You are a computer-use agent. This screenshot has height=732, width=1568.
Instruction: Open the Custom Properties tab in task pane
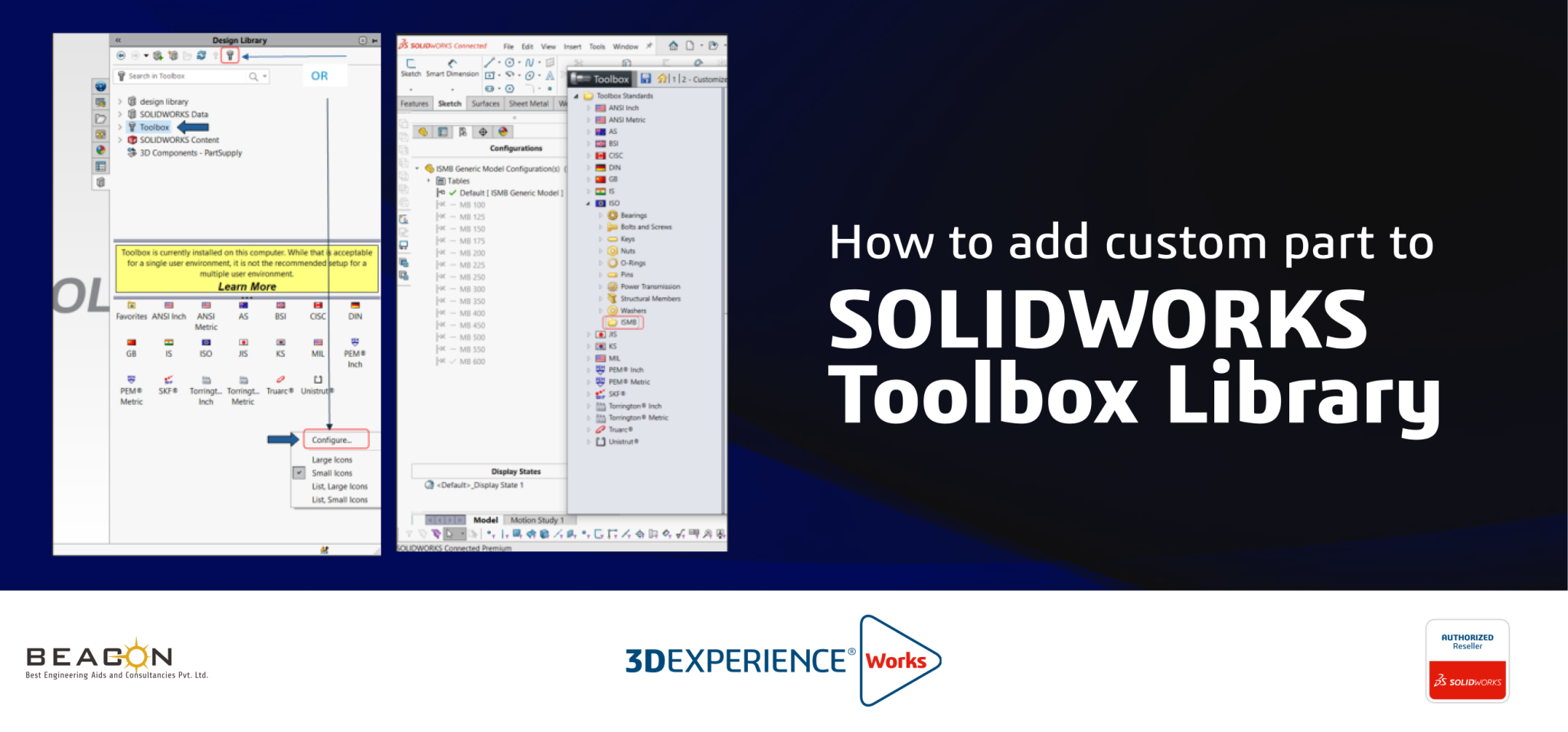[x=100, y=166]
